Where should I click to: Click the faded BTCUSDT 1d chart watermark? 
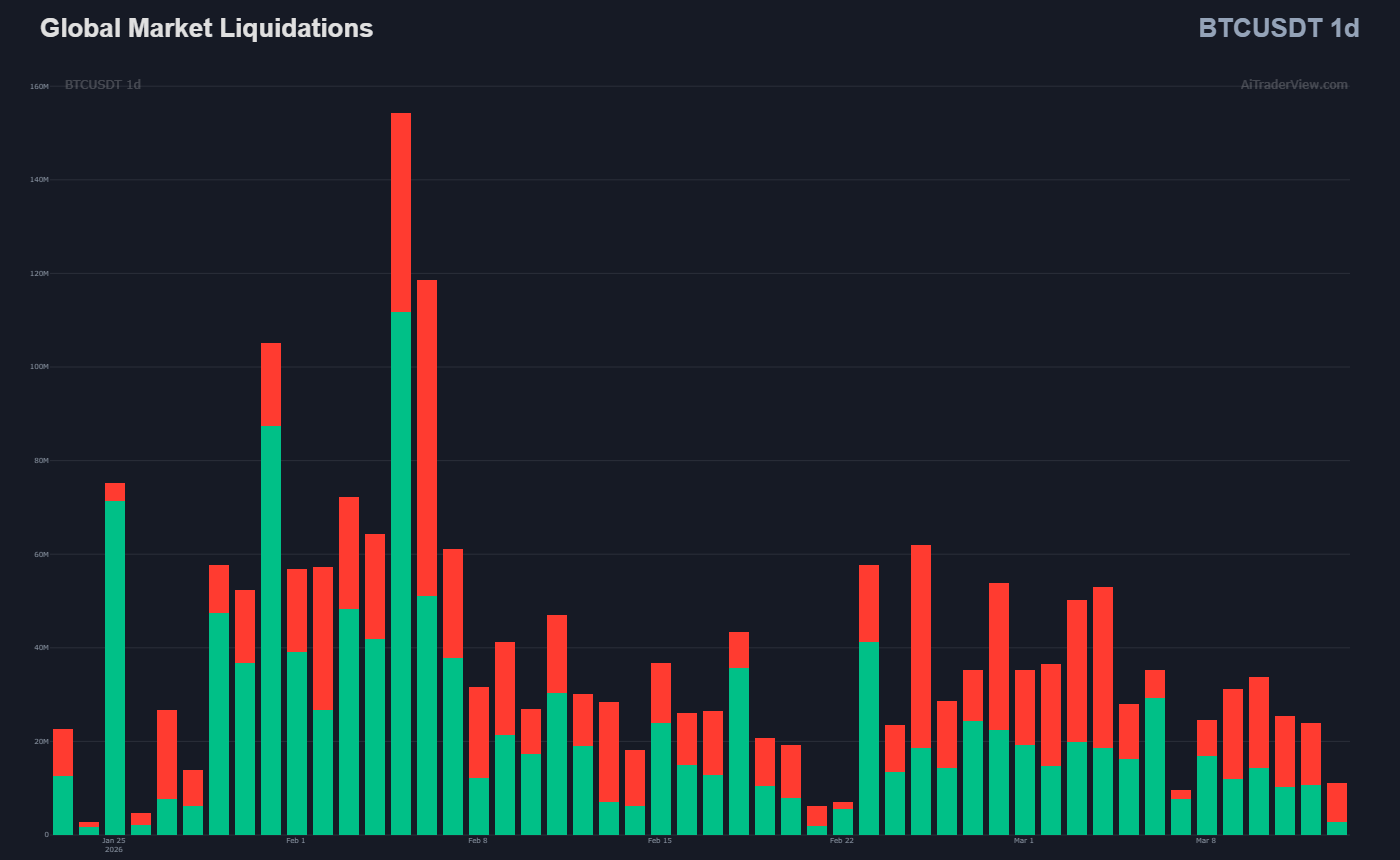pyautogui.click(x=103, y=85)
